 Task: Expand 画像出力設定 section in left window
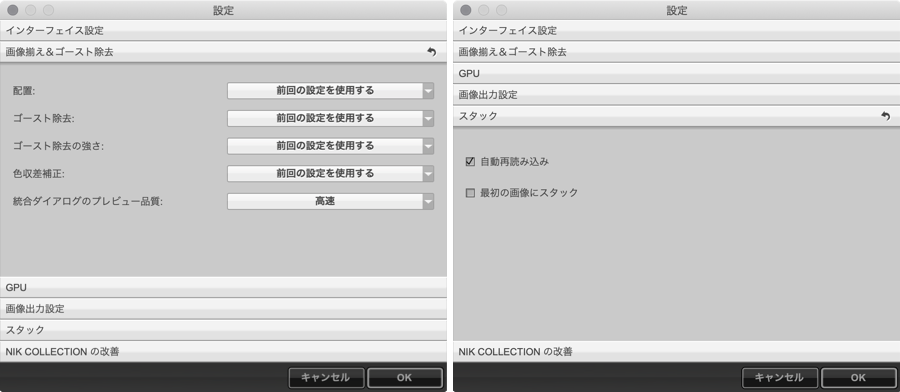click(223, 308)
